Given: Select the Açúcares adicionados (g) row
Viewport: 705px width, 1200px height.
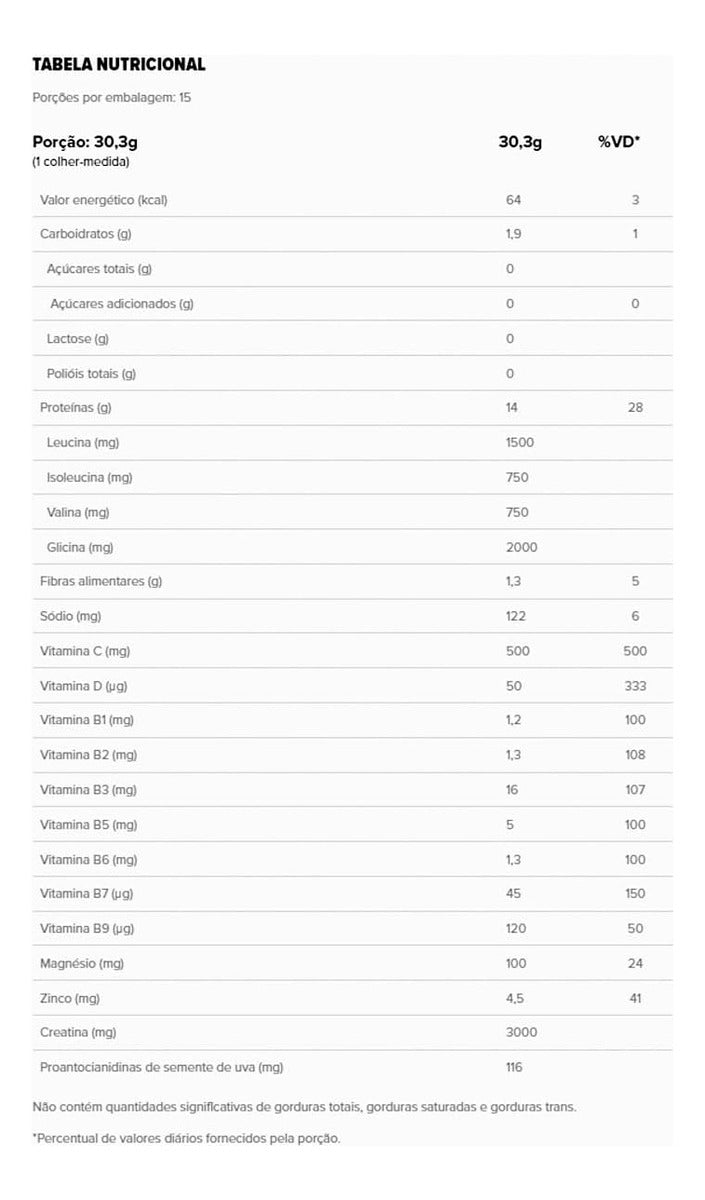Looking at the screenshot, I should tap(352, 304).
